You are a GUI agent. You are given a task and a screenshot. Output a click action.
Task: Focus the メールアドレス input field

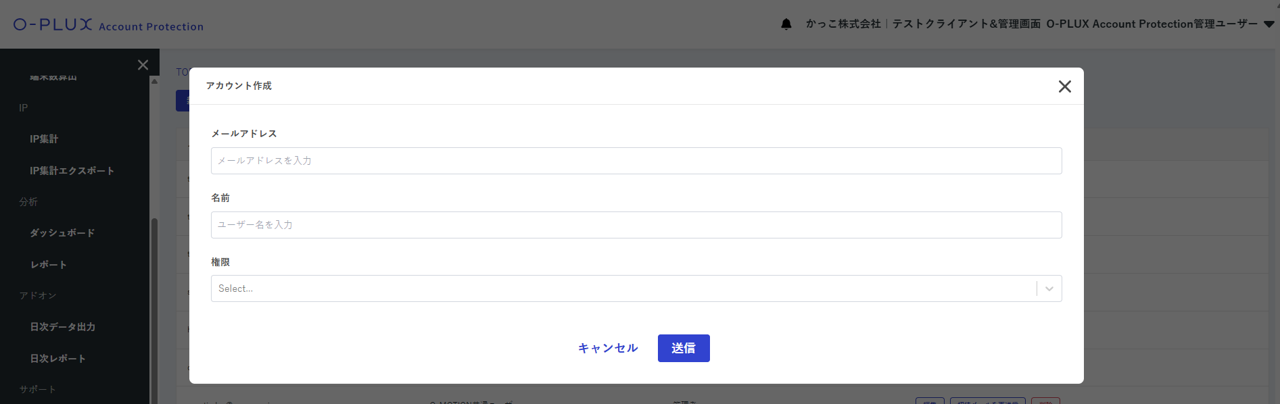[x=636, y=161]
